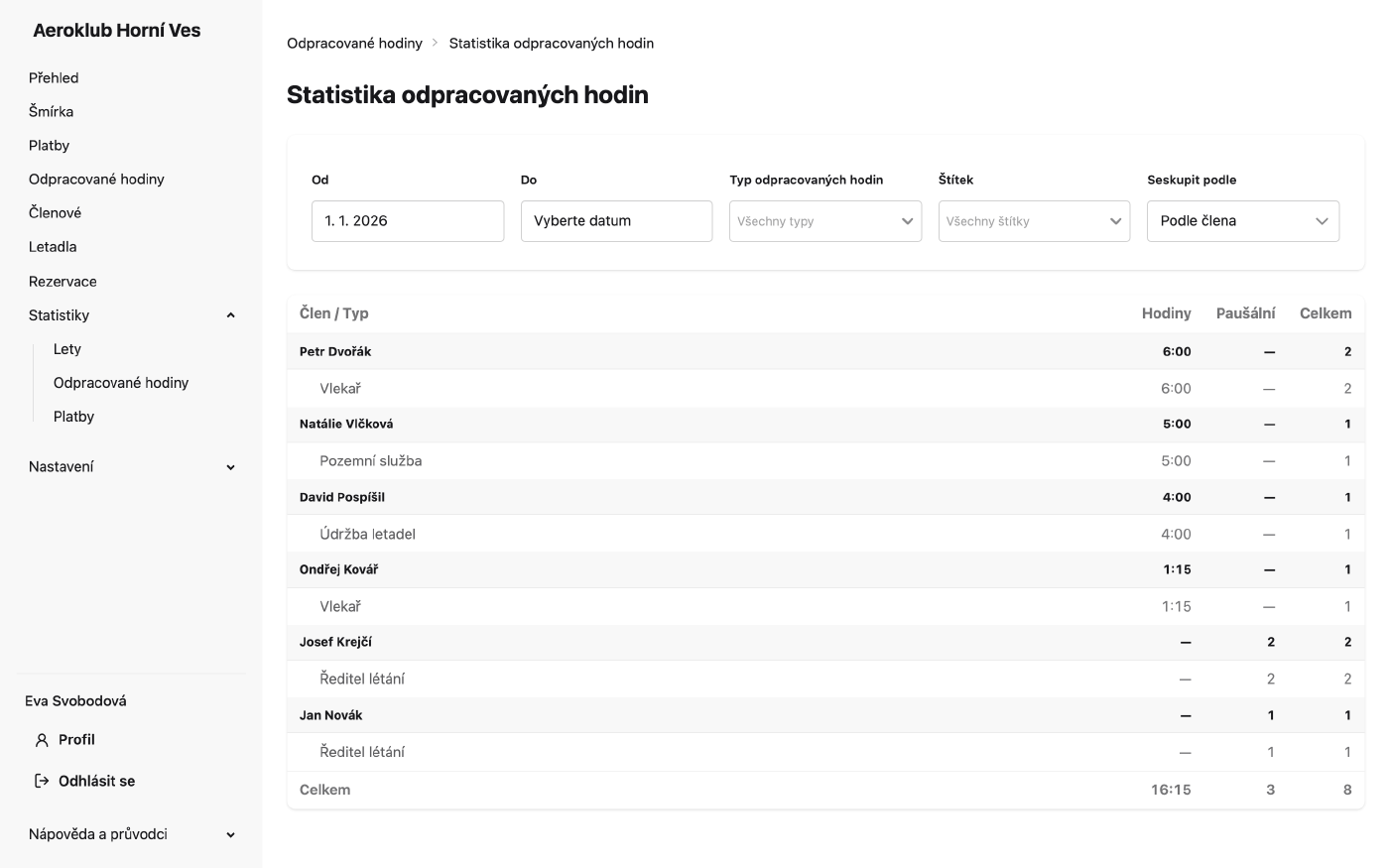This screenshot has height=868, width=1389.
Task: Expand Nápověda a průvodci chevron
Action: click(230, 835)
